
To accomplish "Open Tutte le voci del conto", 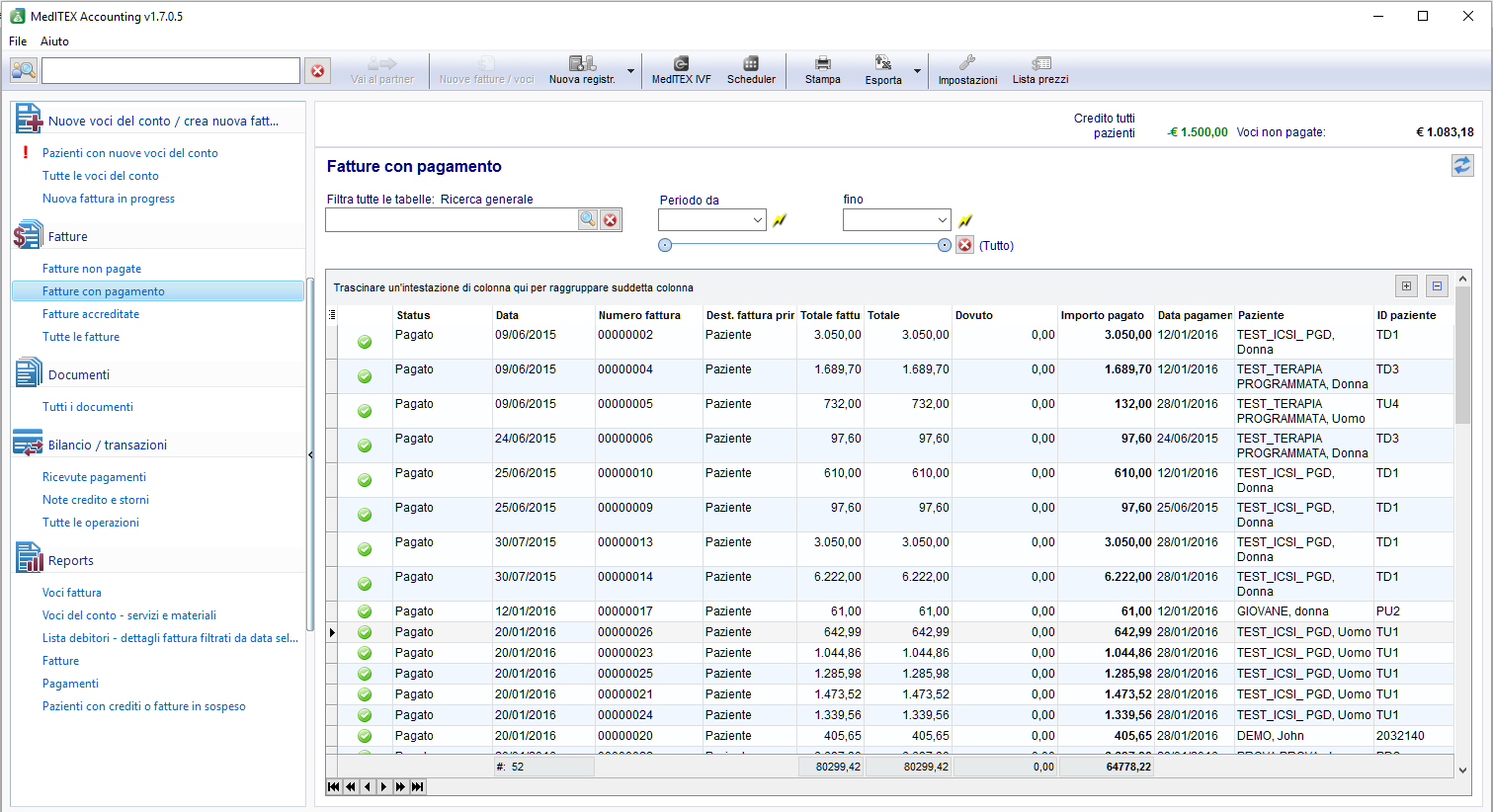I will pyautogui.click(x=100, y=176).
